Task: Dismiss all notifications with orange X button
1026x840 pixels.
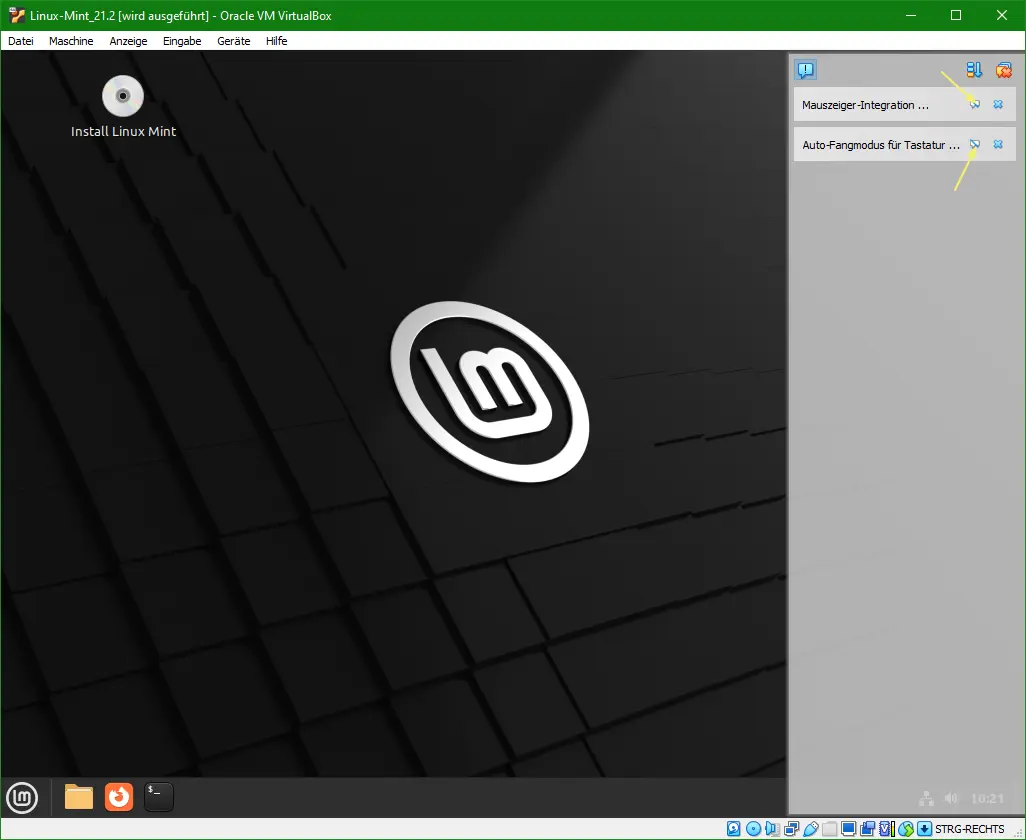Action: [1004, 69]
